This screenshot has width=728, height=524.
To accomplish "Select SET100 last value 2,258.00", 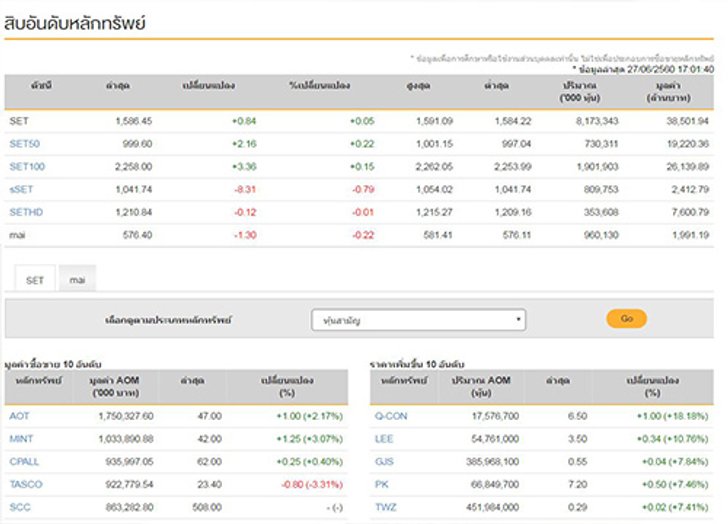I will 134,167.
